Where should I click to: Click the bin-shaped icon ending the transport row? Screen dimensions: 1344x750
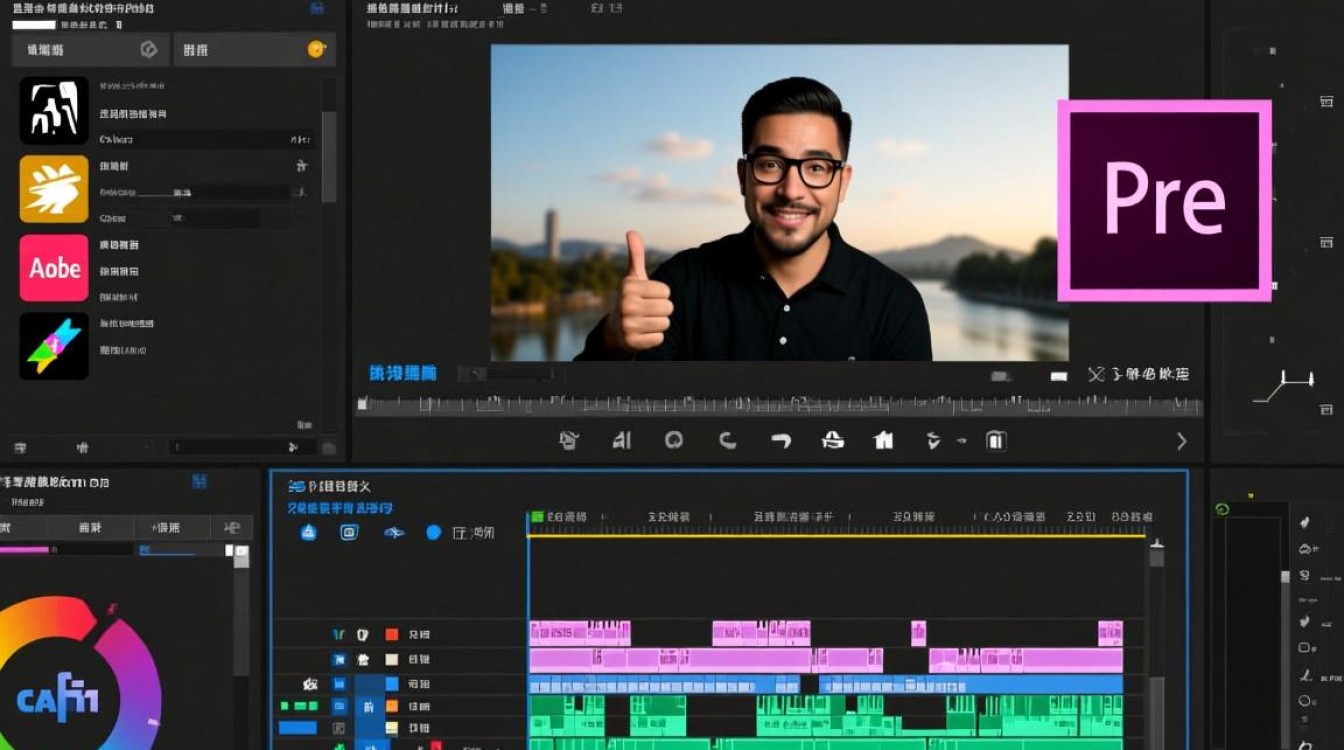click(995, 440)
